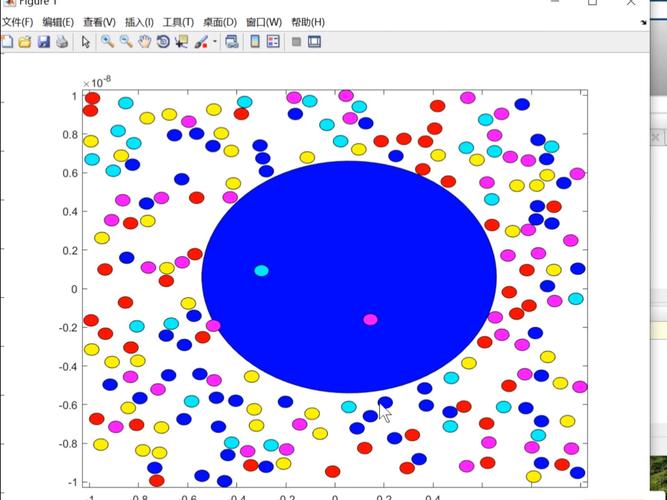Click the y-axis tick label 0.8

click(71, 134)
